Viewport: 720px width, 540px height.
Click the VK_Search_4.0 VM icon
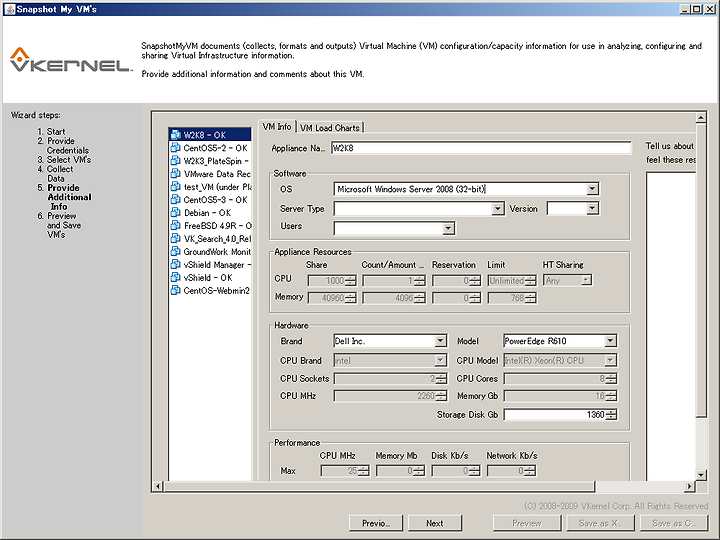(x=175, y=238)
